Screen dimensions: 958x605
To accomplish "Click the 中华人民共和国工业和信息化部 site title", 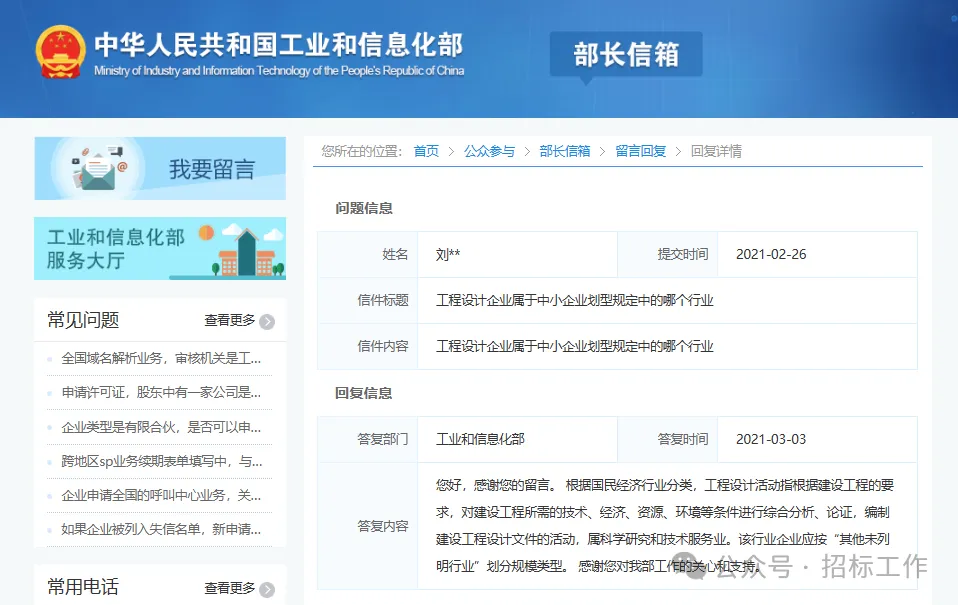I will [279, 44].
